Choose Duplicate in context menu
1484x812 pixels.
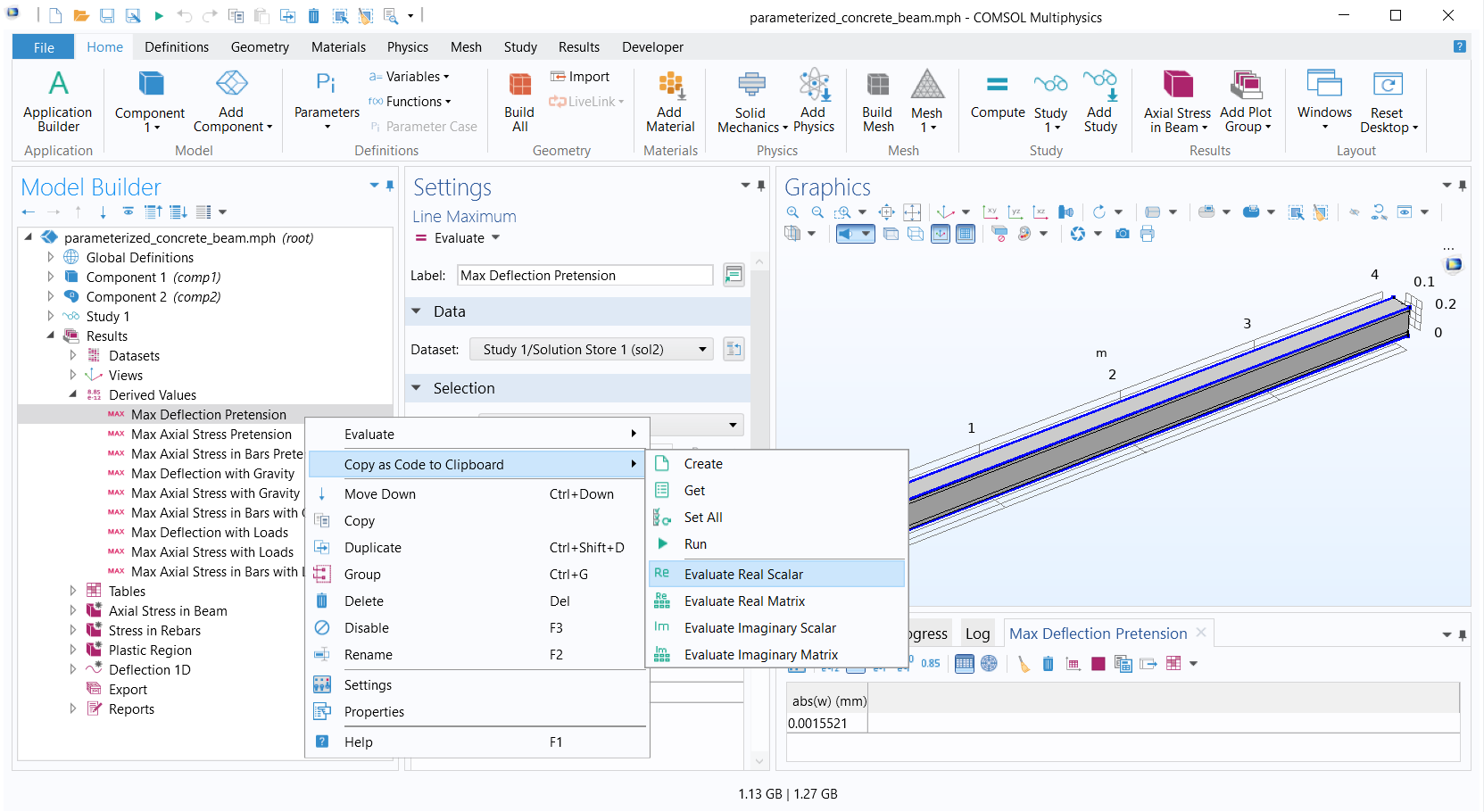pyautogui.click(x=477, y=548)
